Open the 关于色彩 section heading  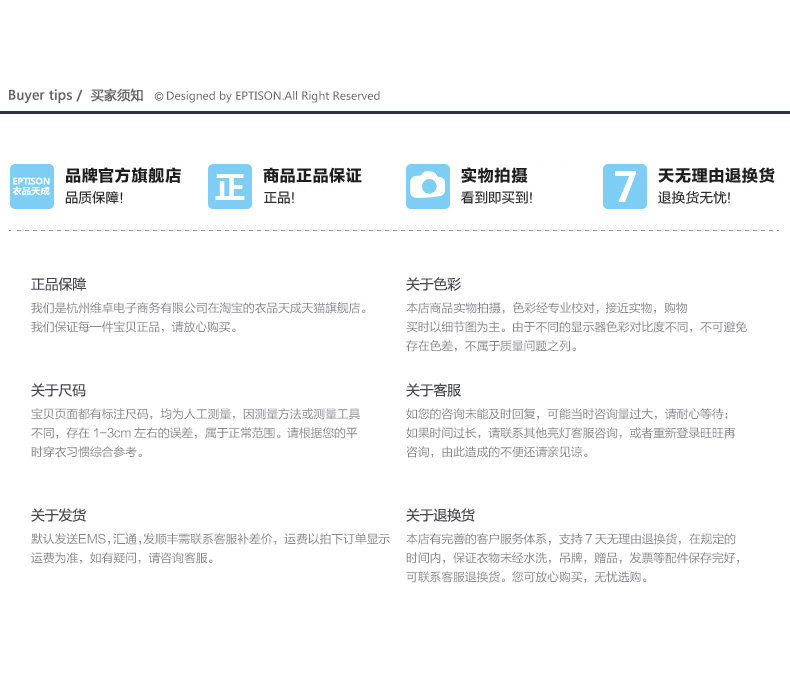433,284
